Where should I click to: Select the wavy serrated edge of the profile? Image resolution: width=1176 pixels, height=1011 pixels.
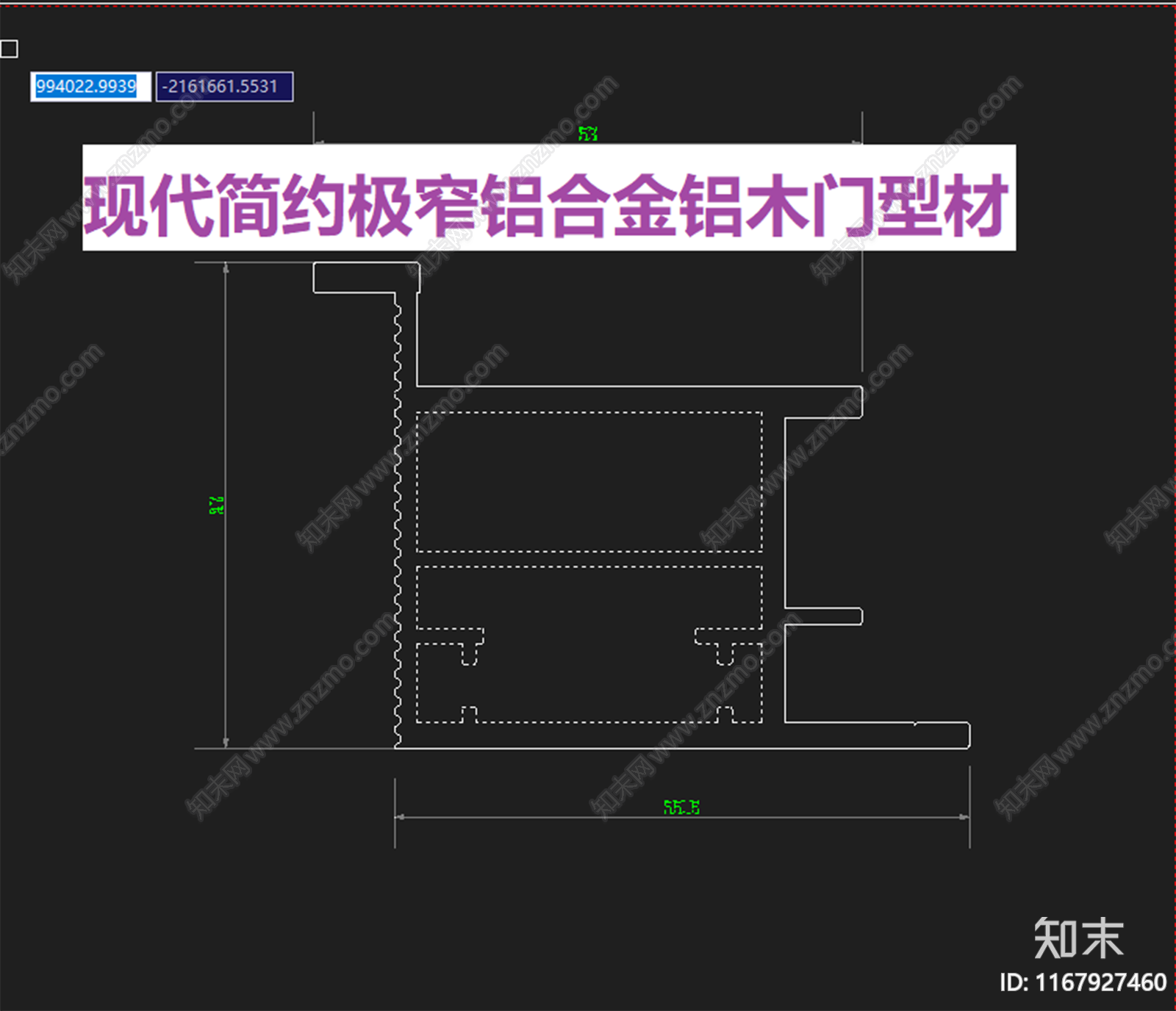point(398,520)
